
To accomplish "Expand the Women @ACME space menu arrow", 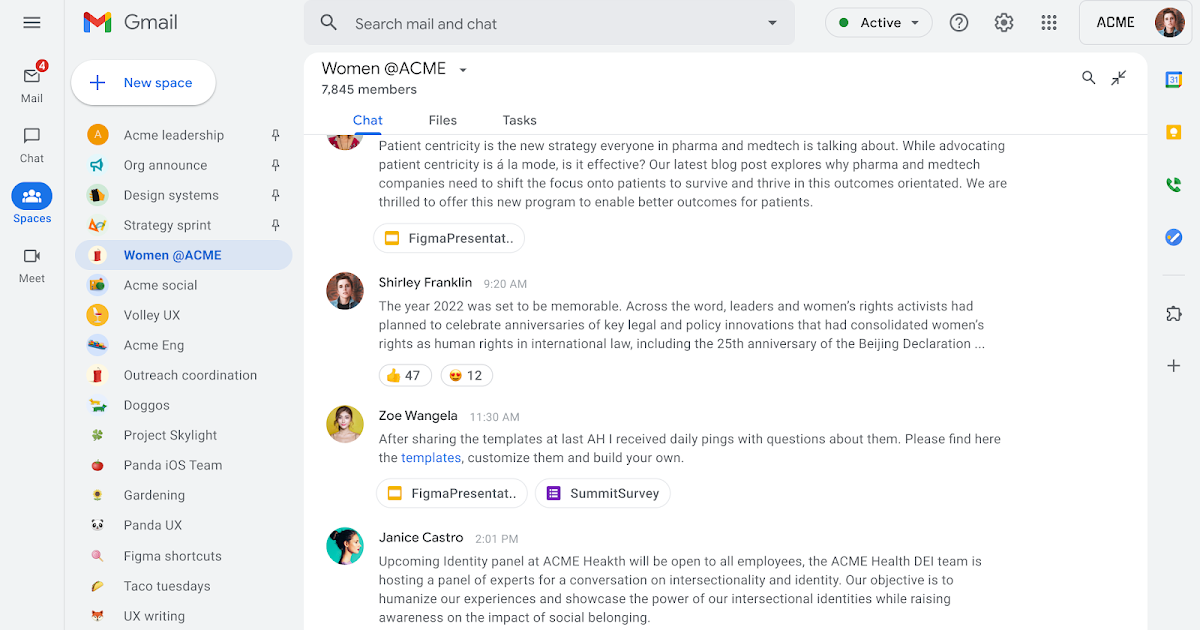I will 462,70.
